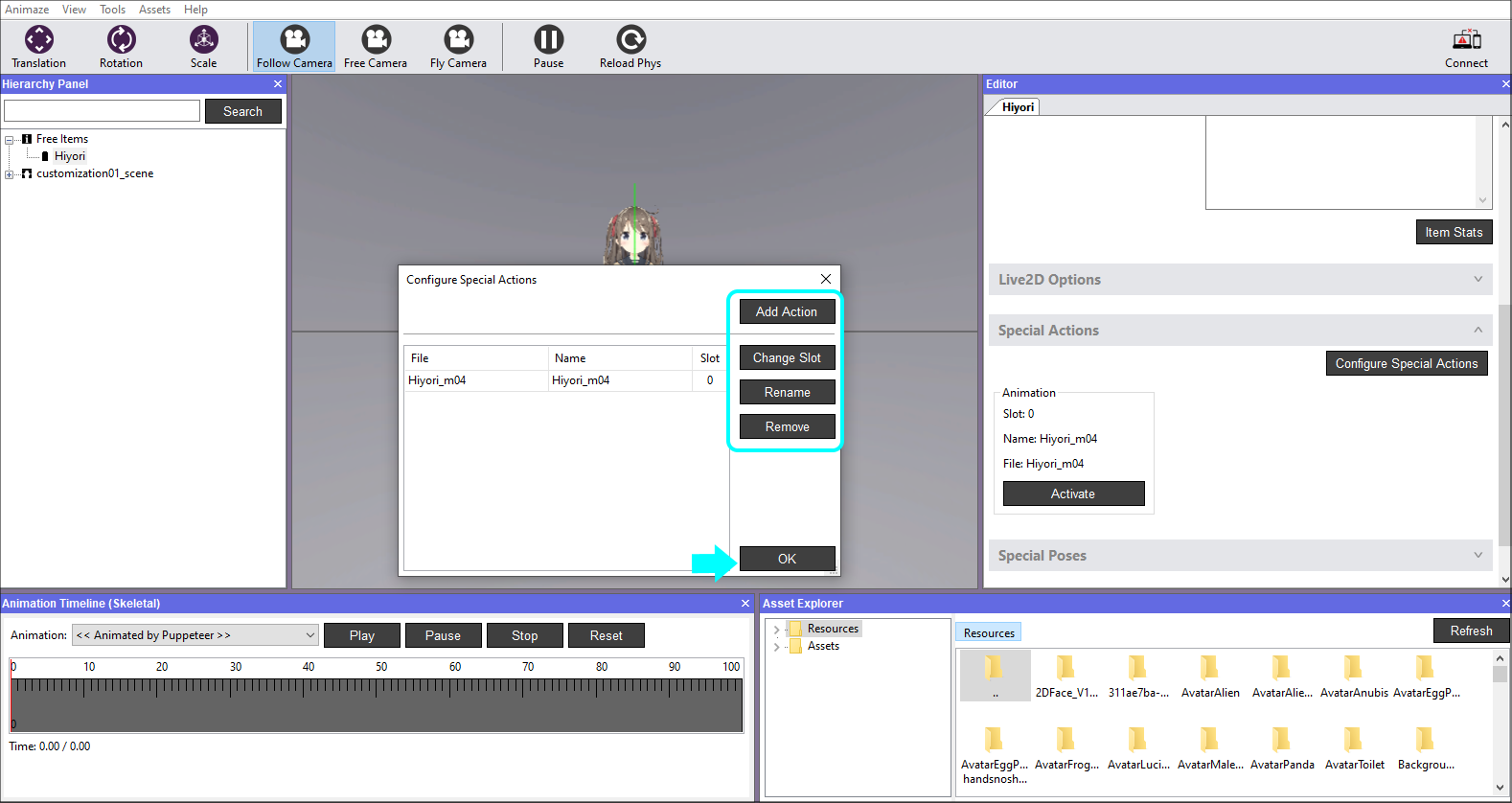
Task: Click the Connect icon
Action: [x=1466, y=46]
